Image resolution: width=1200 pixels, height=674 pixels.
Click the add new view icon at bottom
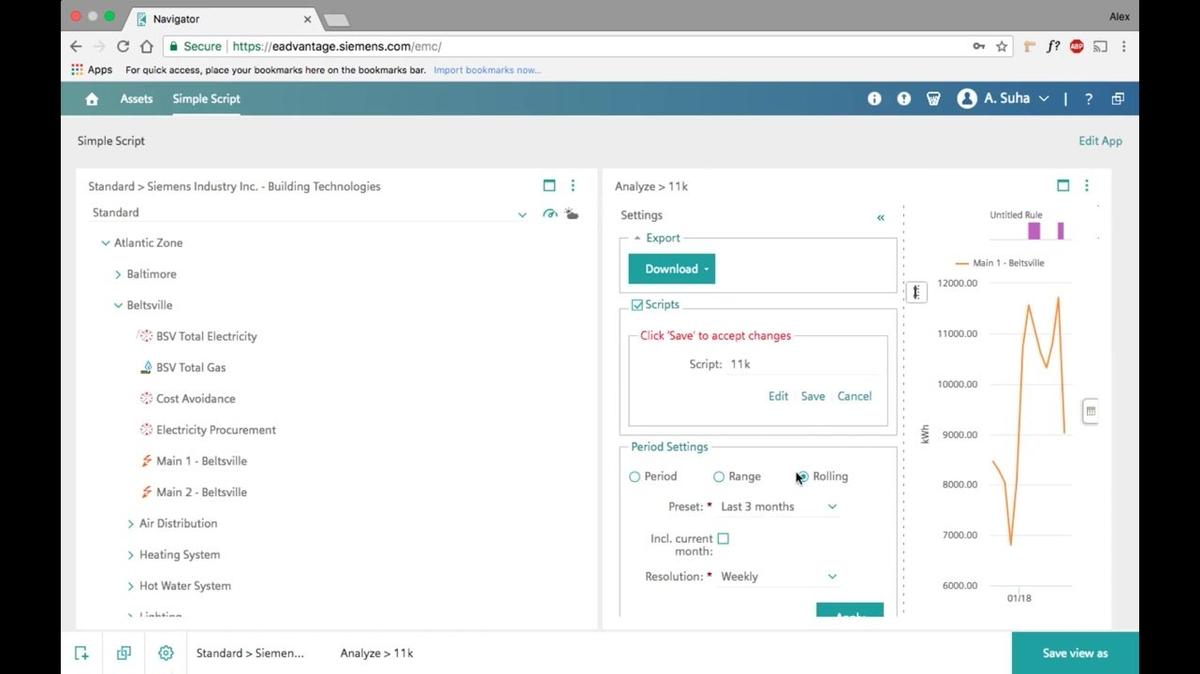[x=81, y=653]
